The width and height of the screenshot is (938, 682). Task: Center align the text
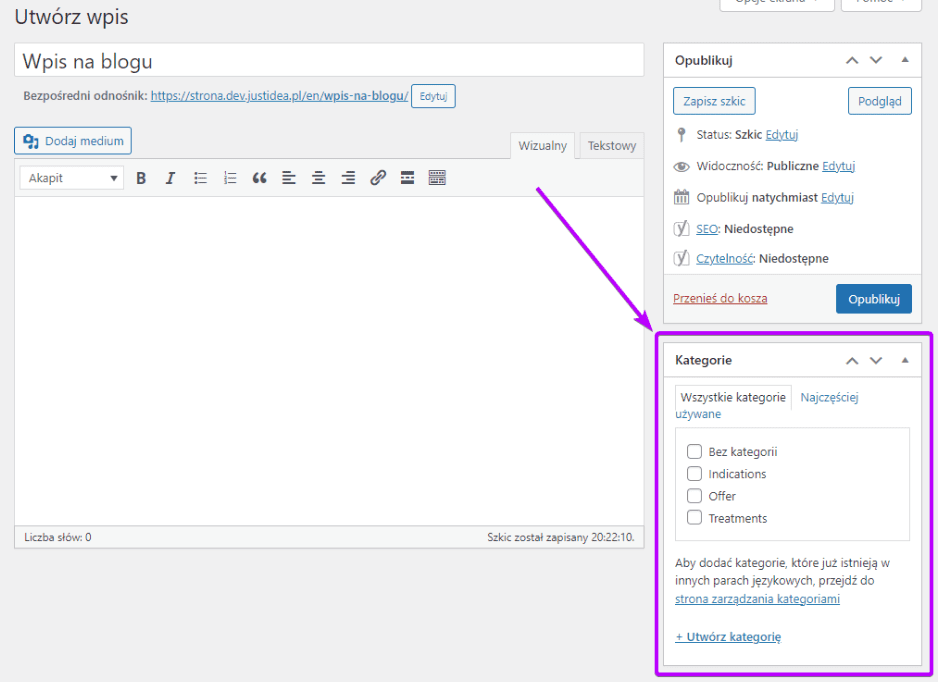click(318, 178)
